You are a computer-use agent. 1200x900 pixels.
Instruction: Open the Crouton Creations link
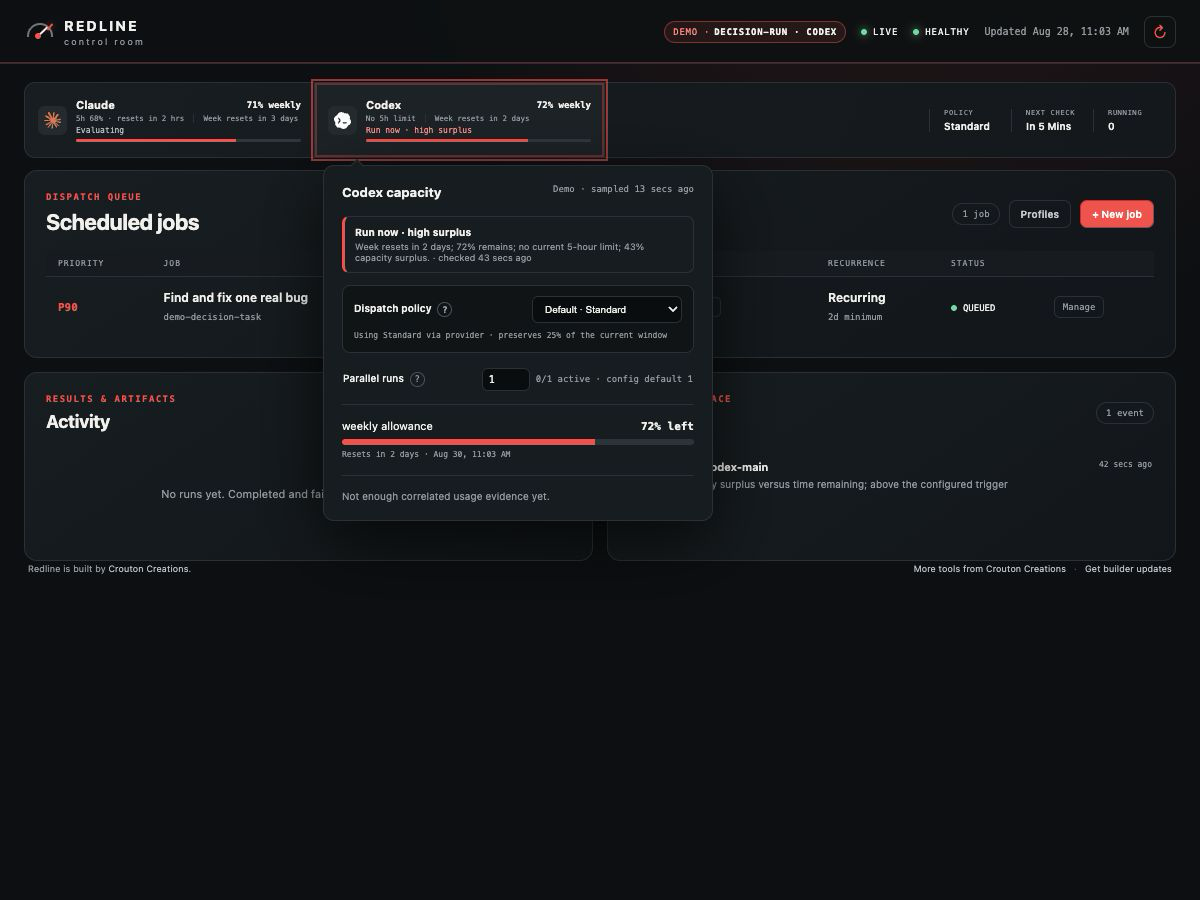148,569
